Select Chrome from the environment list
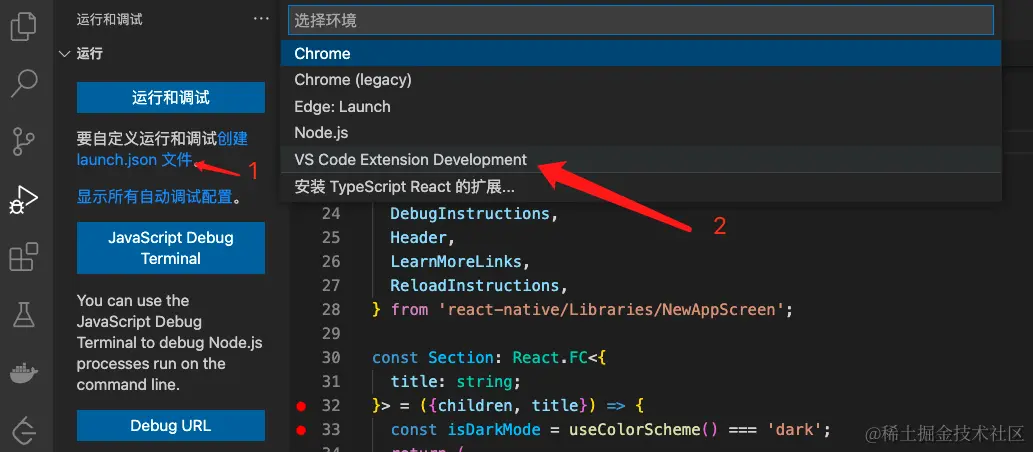 click(x=640, y=53)
